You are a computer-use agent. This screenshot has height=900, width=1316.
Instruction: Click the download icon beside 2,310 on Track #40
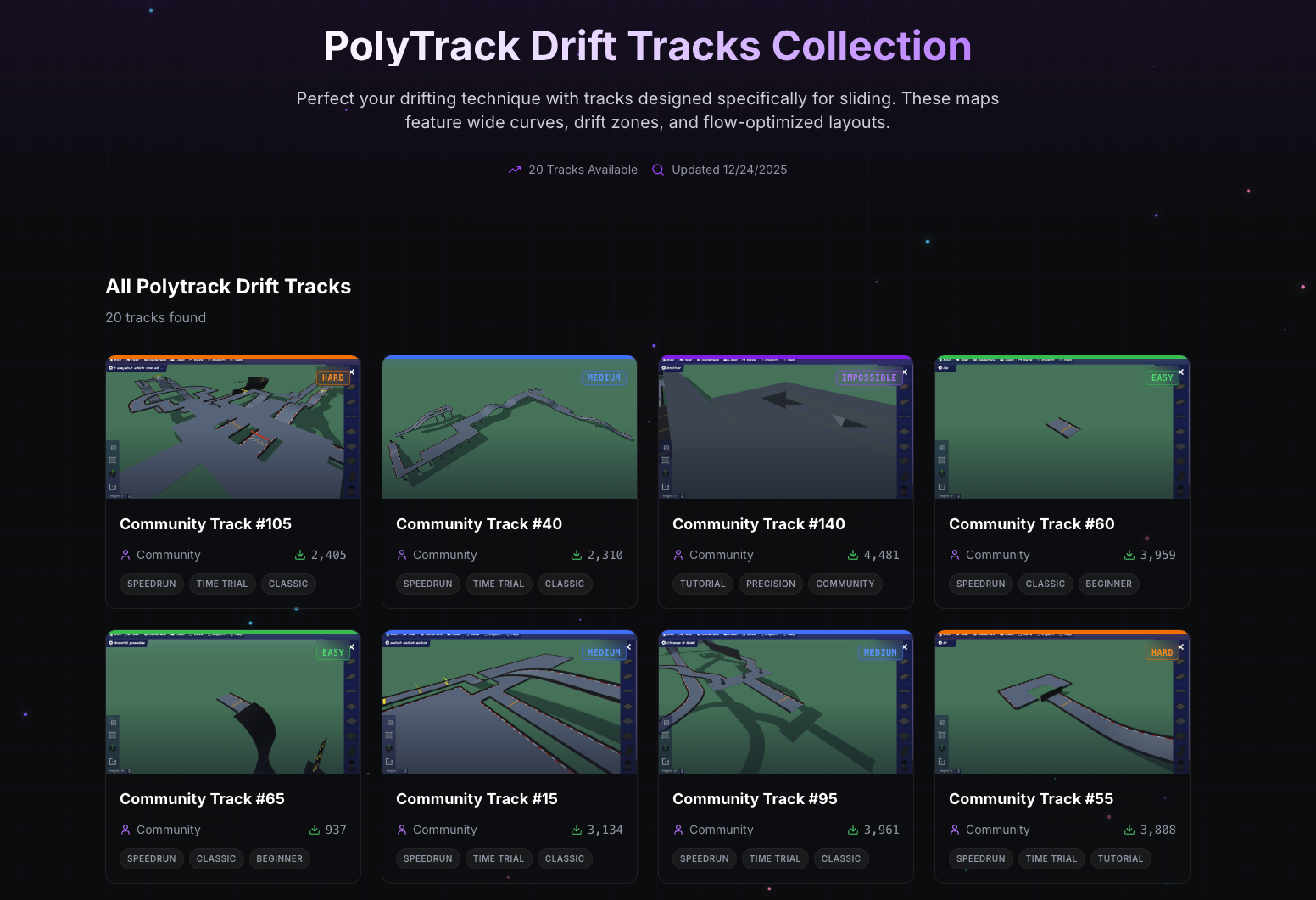pos(576,555)
